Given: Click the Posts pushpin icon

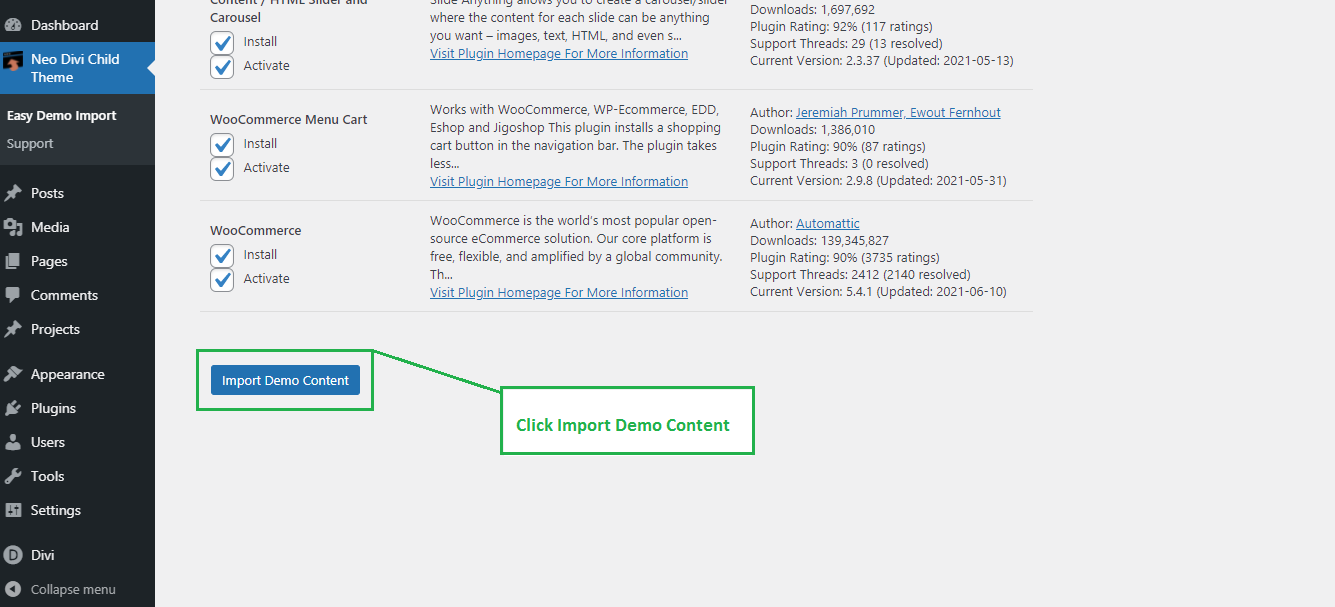Looking at the screenshot, I should (x=13, y=193).
